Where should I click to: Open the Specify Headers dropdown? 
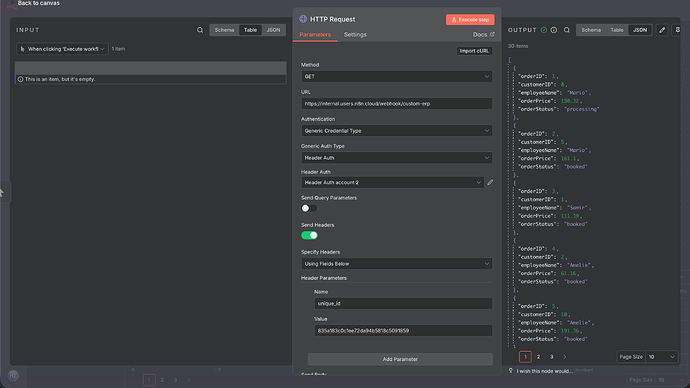[x=396, y=264]
